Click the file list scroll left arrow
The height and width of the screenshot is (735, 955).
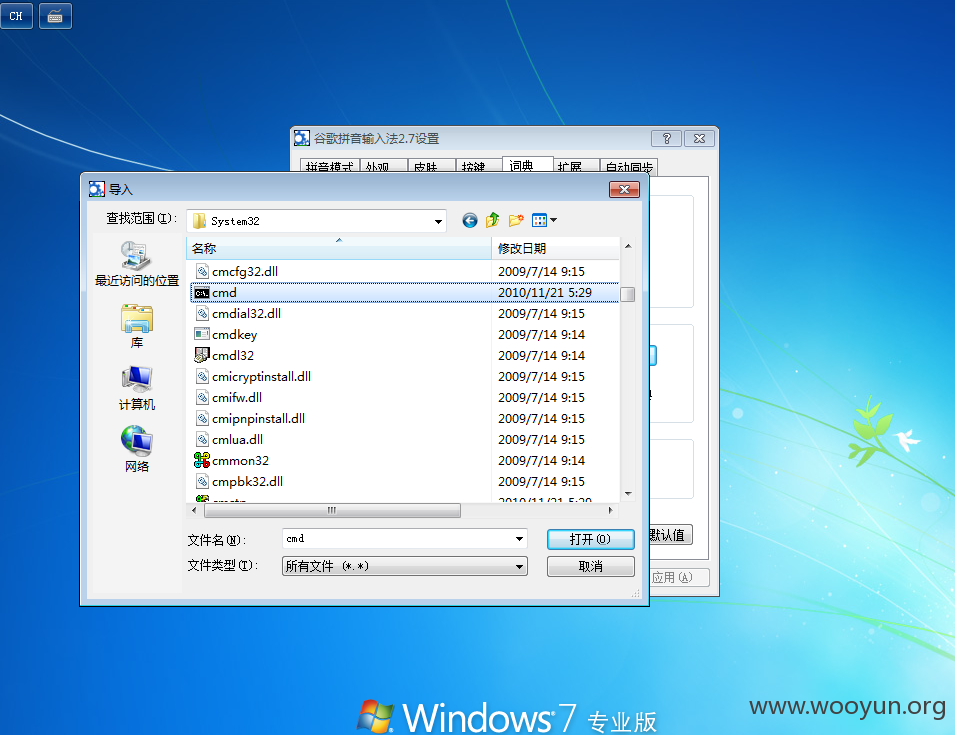coord(194,510)
